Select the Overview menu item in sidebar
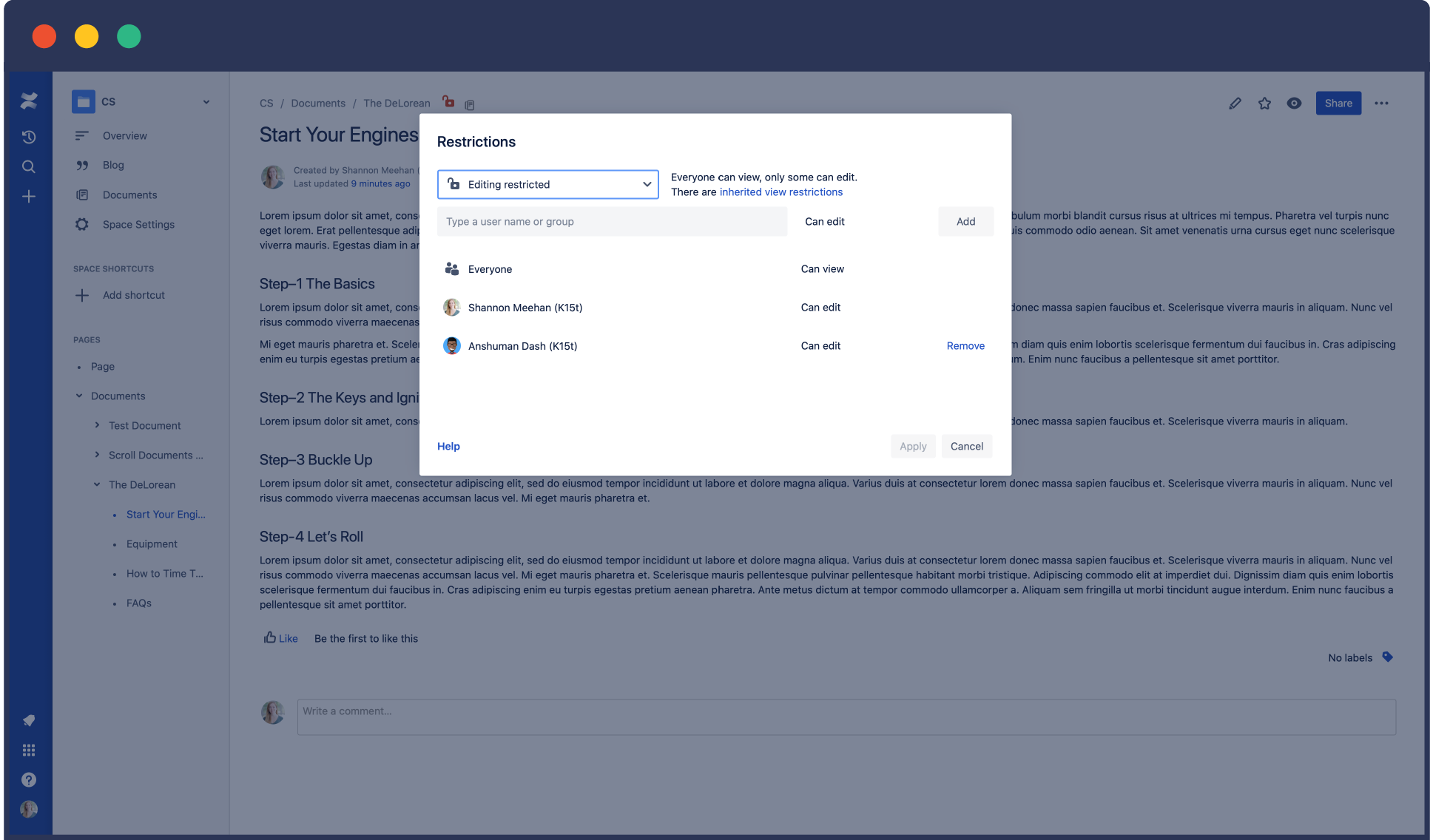The width and height of the screenshot is (1433, 840). click(125, 135)
